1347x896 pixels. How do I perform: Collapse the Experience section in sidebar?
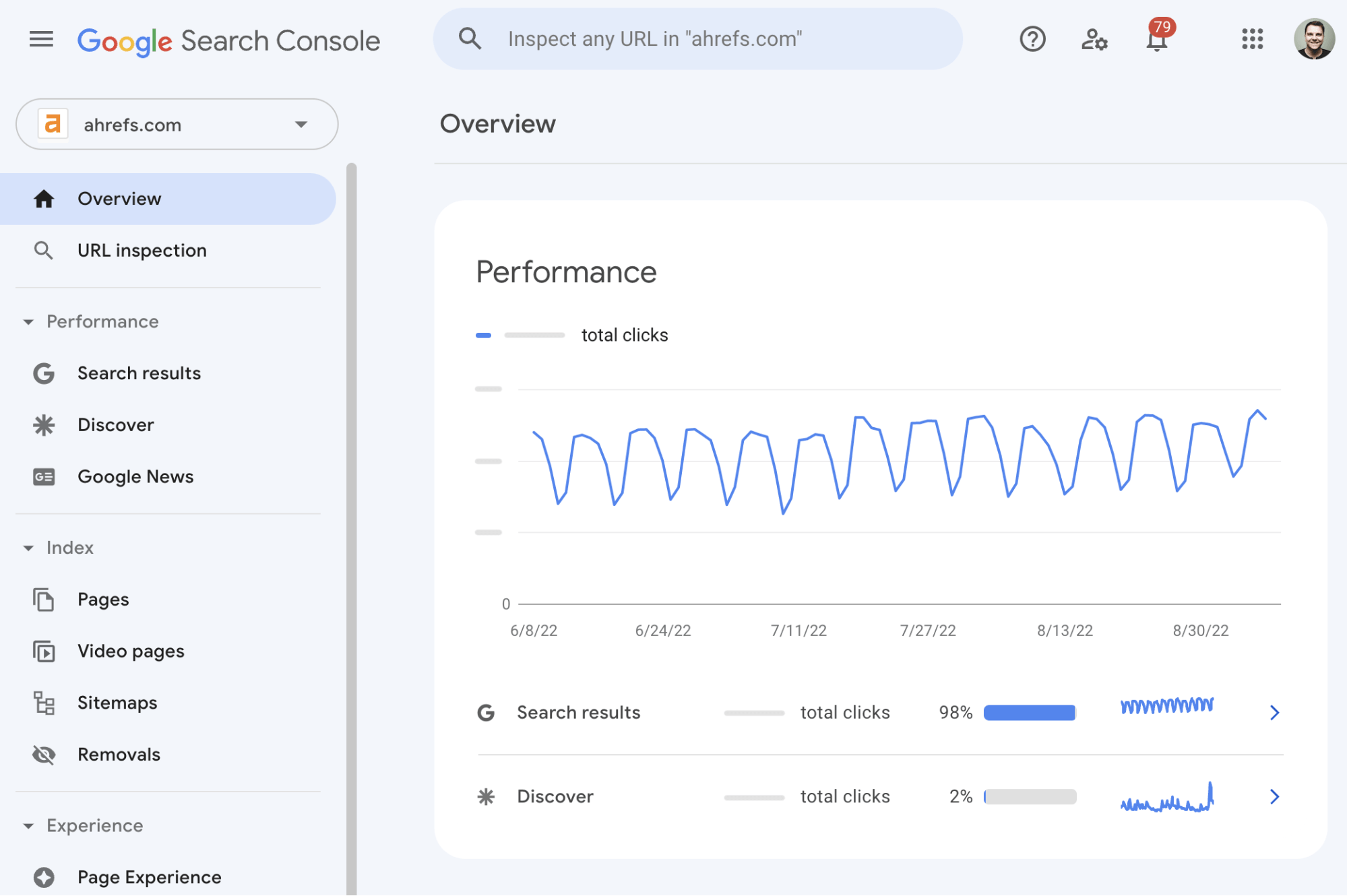pos(27,826)
